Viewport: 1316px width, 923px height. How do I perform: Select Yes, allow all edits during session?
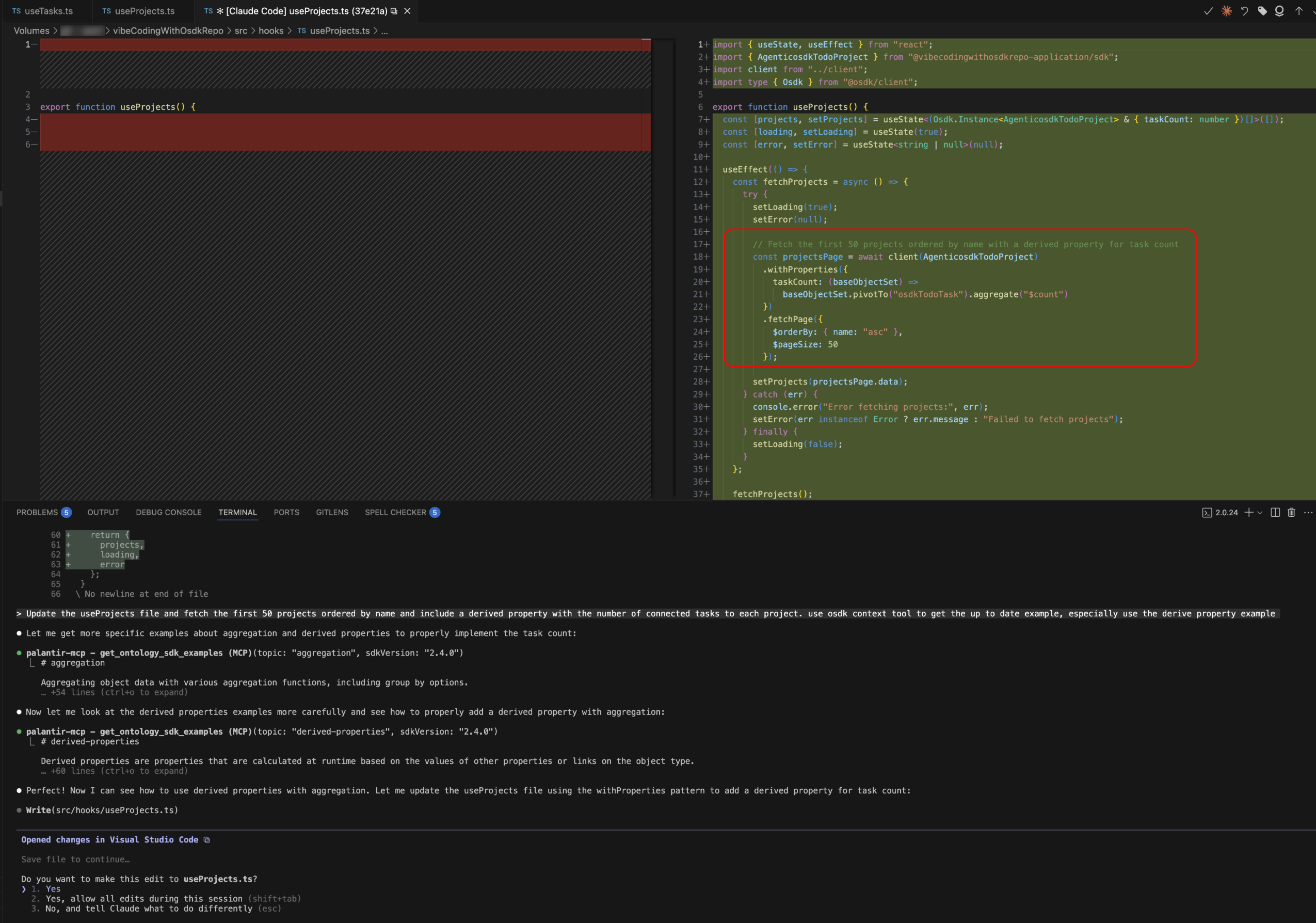tap(143, 899)
